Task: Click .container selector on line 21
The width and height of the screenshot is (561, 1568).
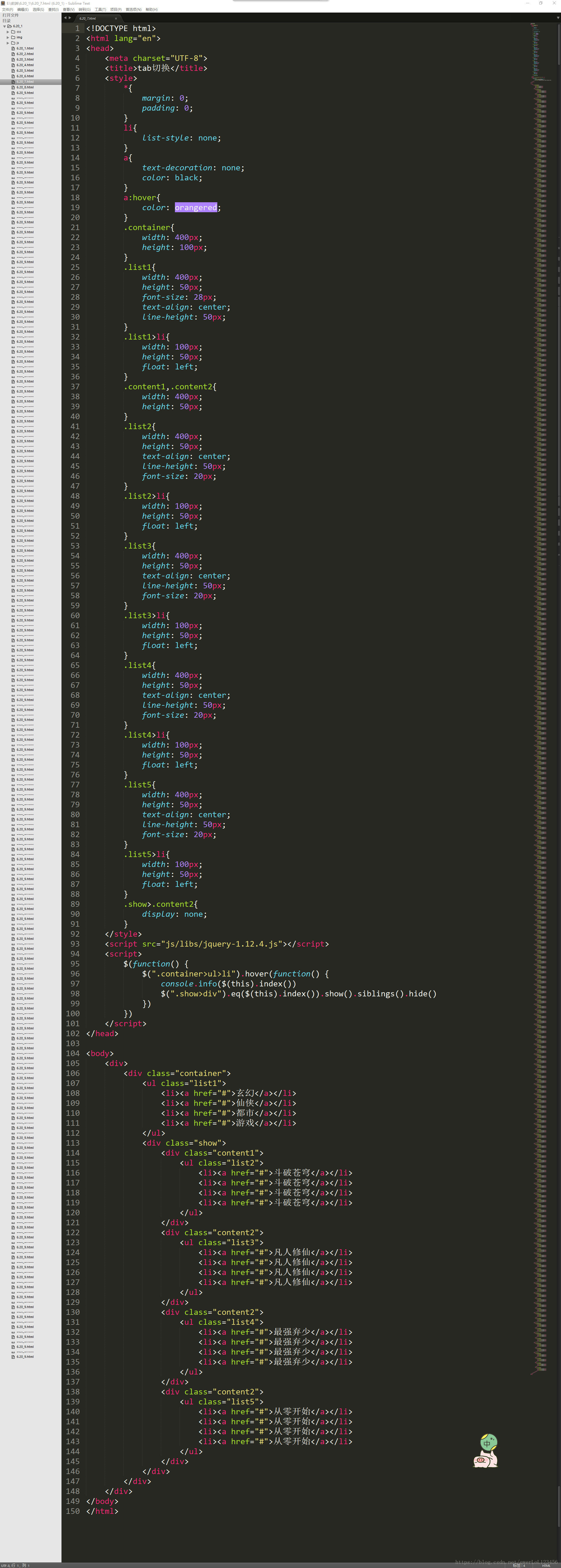Action: tap(147, 228)
